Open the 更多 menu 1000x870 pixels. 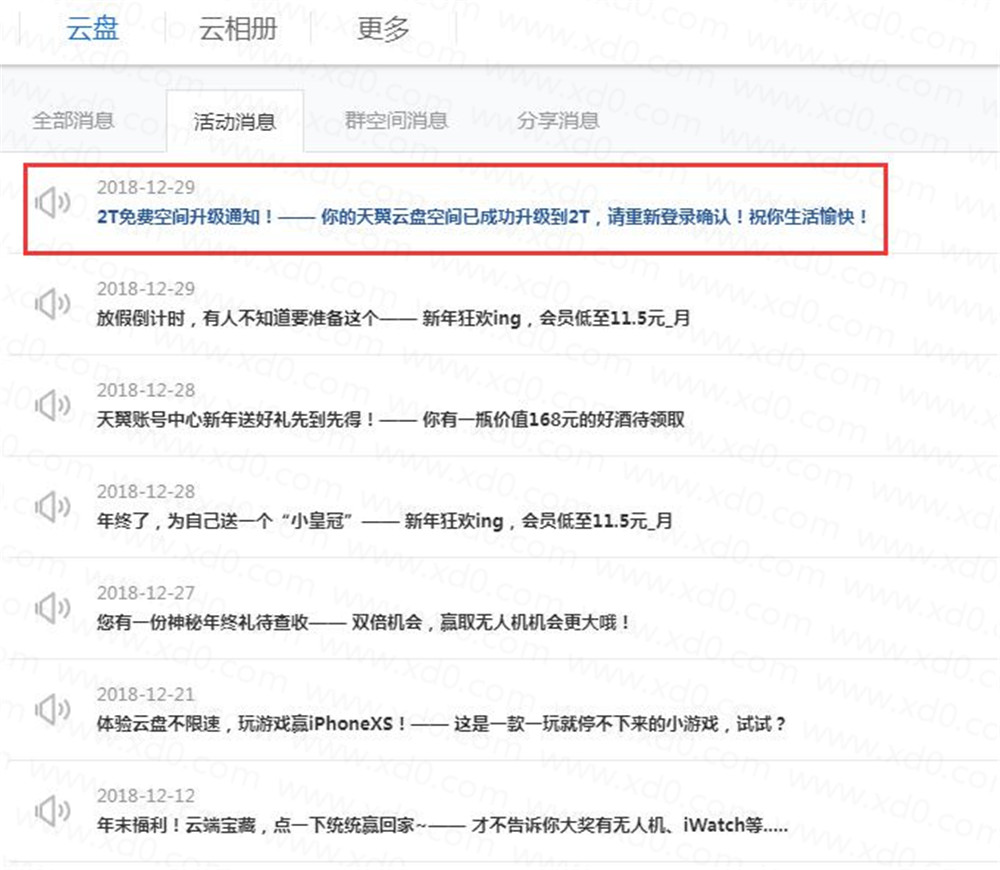(x=383, y=29)
